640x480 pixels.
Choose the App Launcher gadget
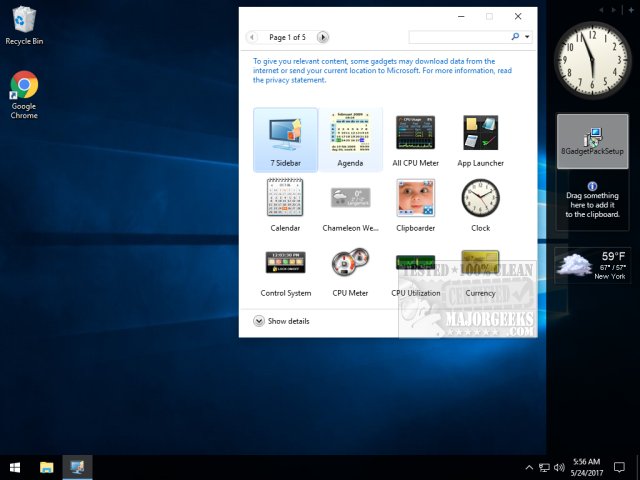[480, 138]
